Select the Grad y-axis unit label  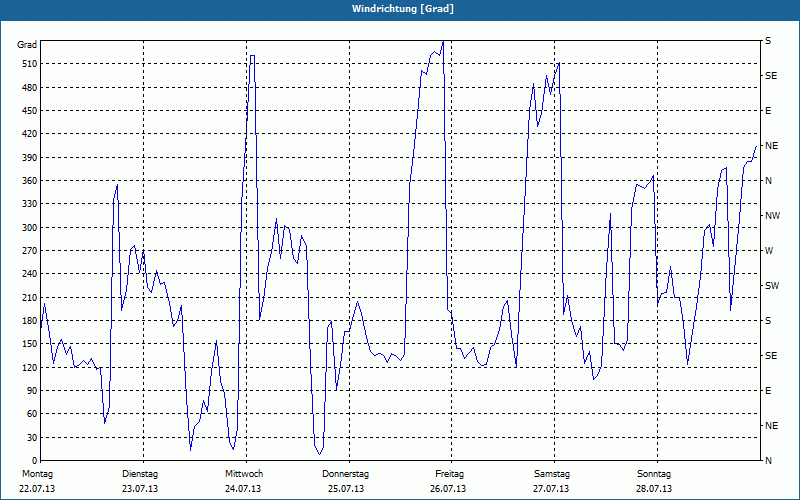pyautogui.click(x=27, y=45)
